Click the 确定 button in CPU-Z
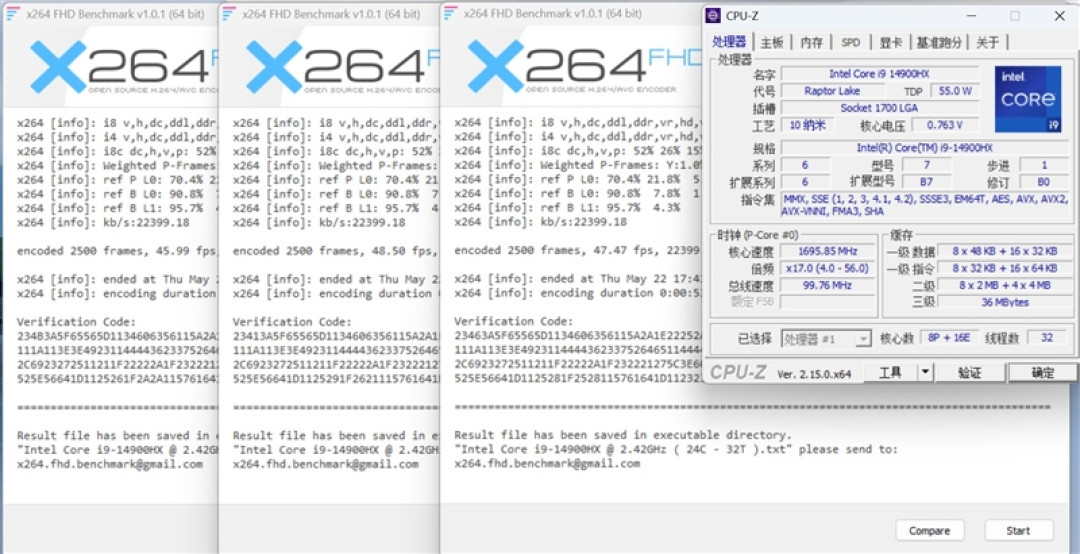The height and width of the screenshot is (554, 1080). coord(1042,373)
